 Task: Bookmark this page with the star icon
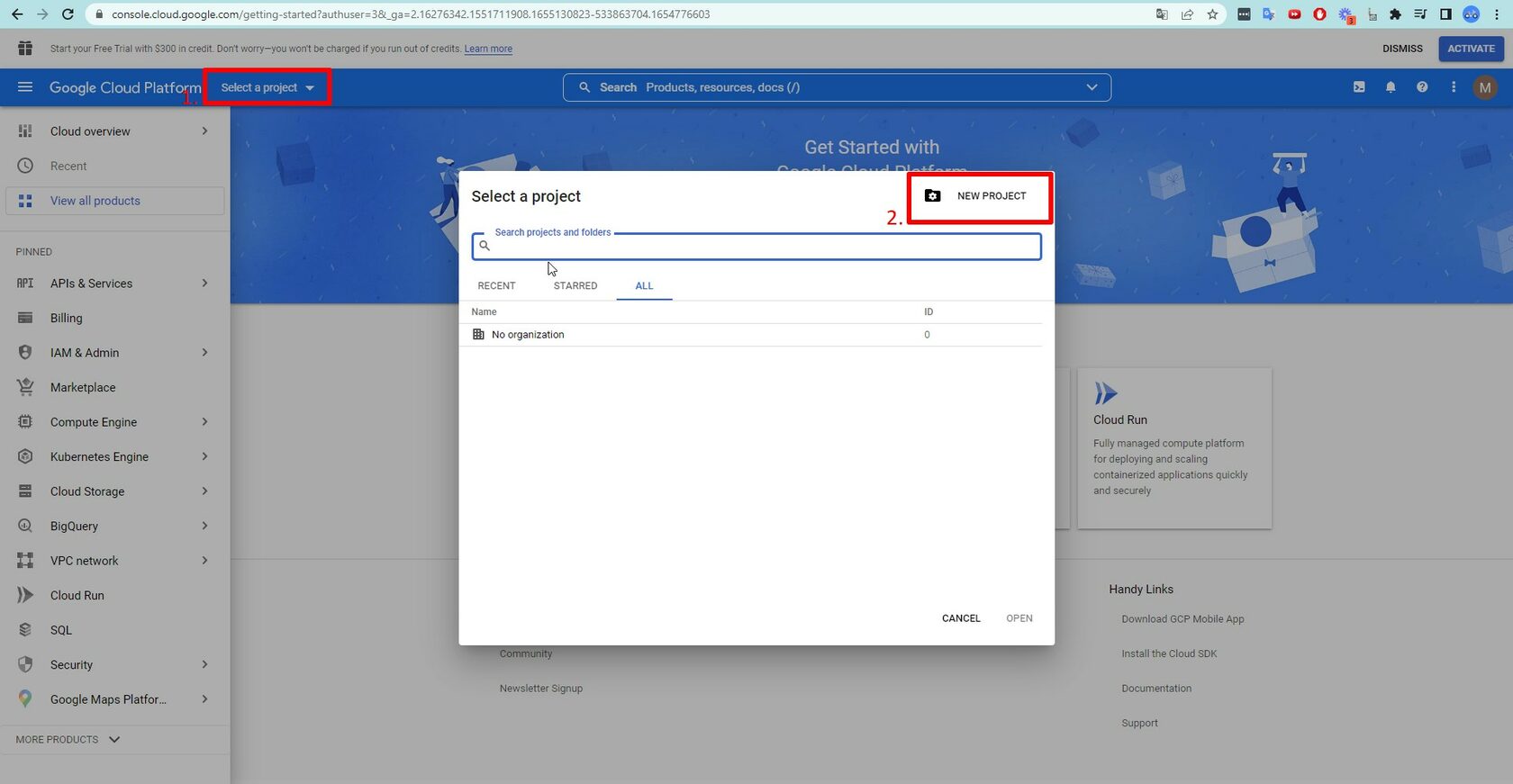coord(1212,14)
